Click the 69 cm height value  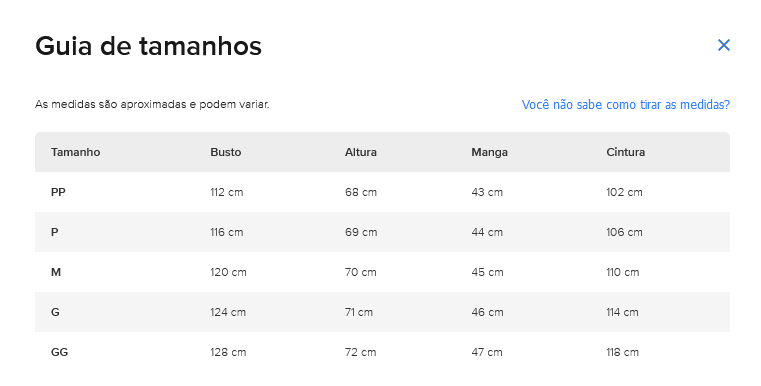pos(361,232)
